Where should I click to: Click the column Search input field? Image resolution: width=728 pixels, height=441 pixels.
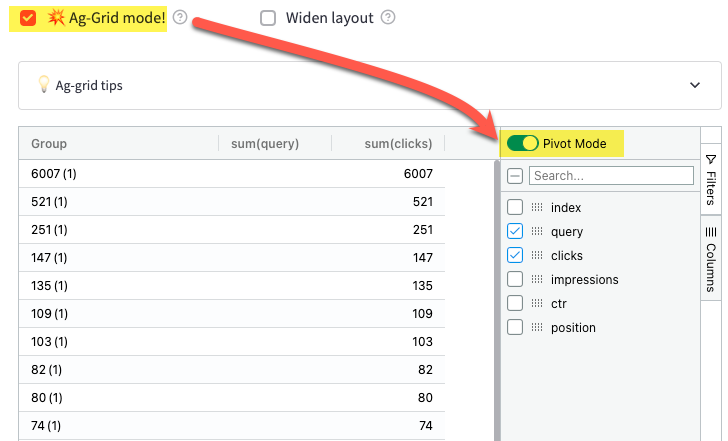(x=611, y=176)
